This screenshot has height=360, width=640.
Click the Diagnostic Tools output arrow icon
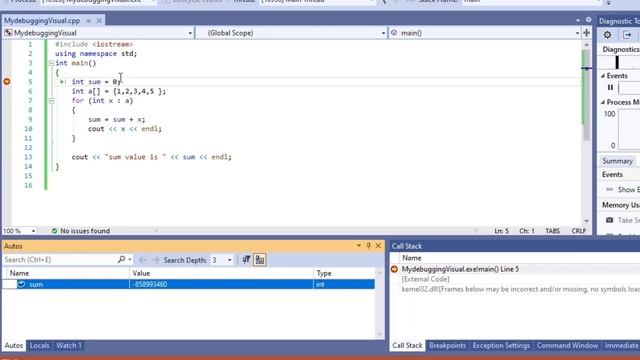click(627, 35)
